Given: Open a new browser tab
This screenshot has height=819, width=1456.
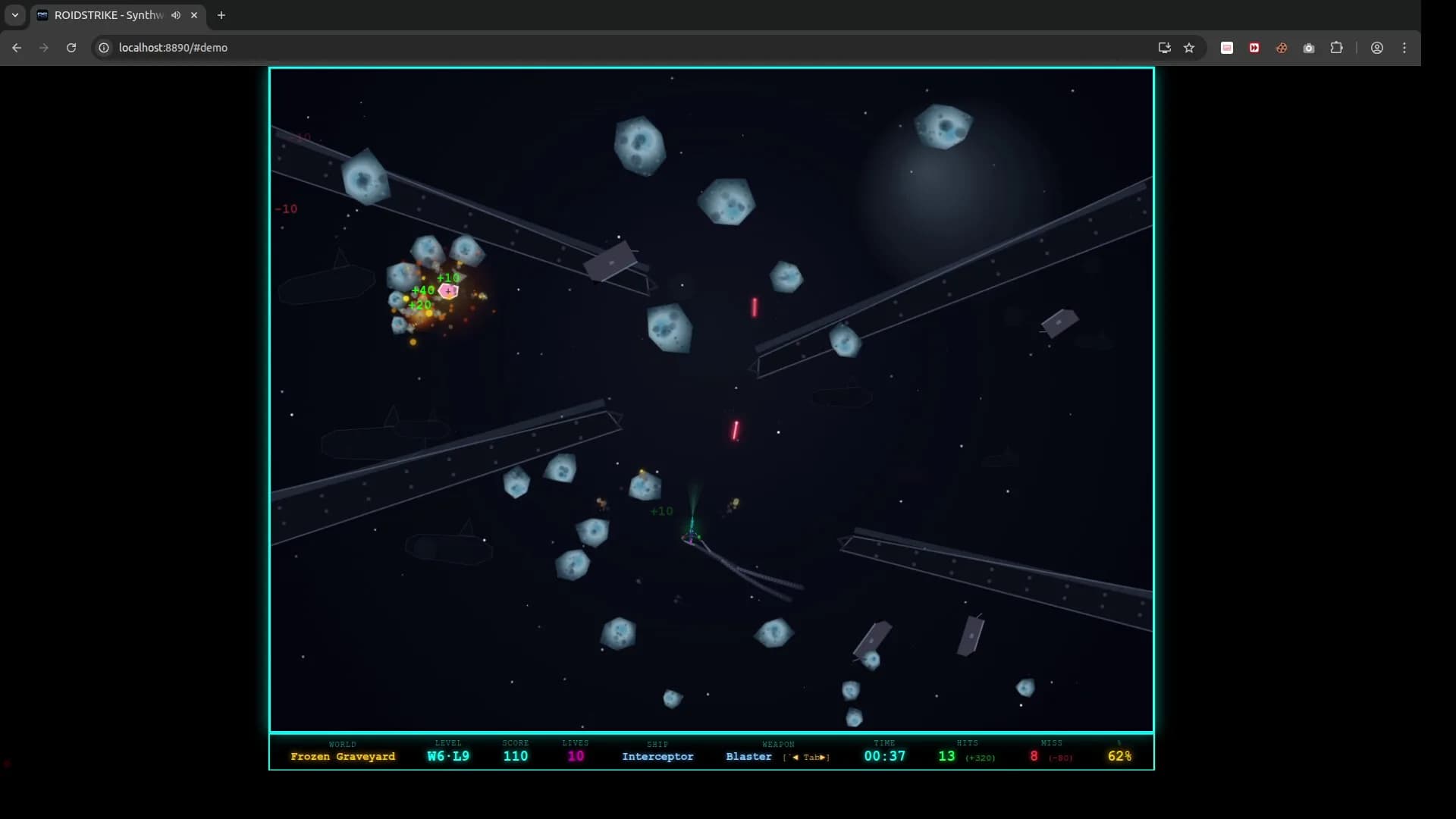Looking at the screenshot, I should (221, 15).
